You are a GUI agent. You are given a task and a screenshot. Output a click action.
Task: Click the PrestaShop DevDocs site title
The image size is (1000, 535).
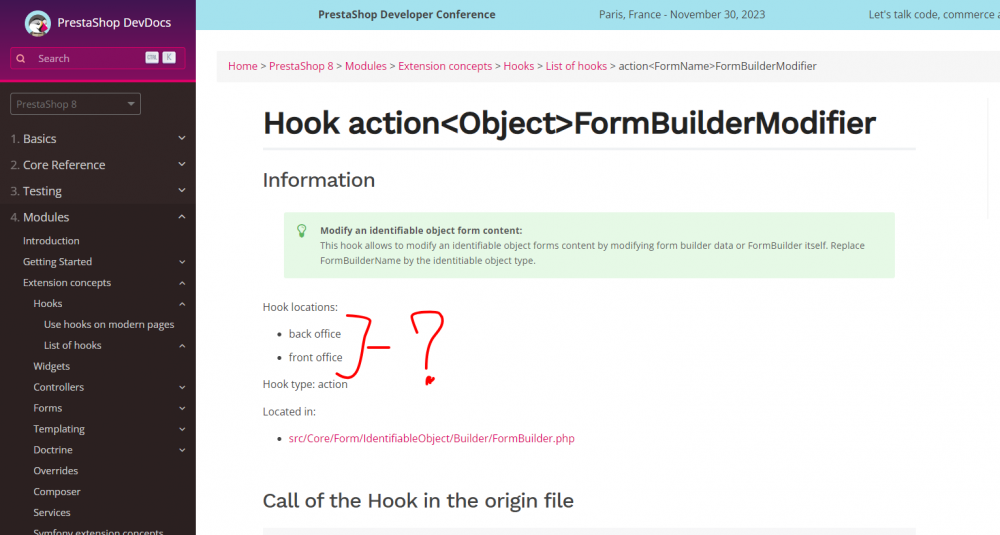pyautogui.click(x=114, y=22)
